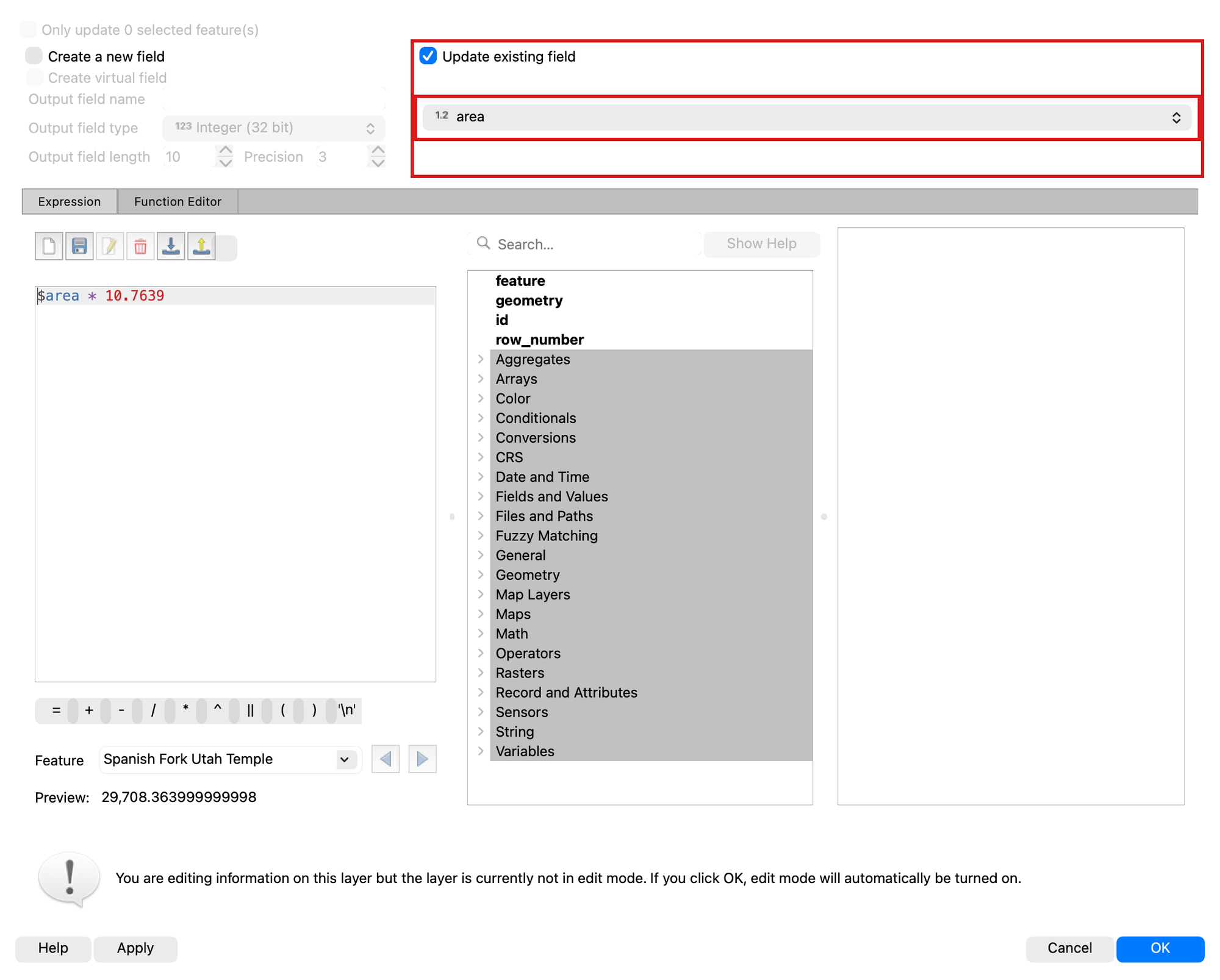Image resolution: width=1220 pixels, height=980 pixels.
Task: Expand the Geometry function group
Action: (x=481, y=574)
